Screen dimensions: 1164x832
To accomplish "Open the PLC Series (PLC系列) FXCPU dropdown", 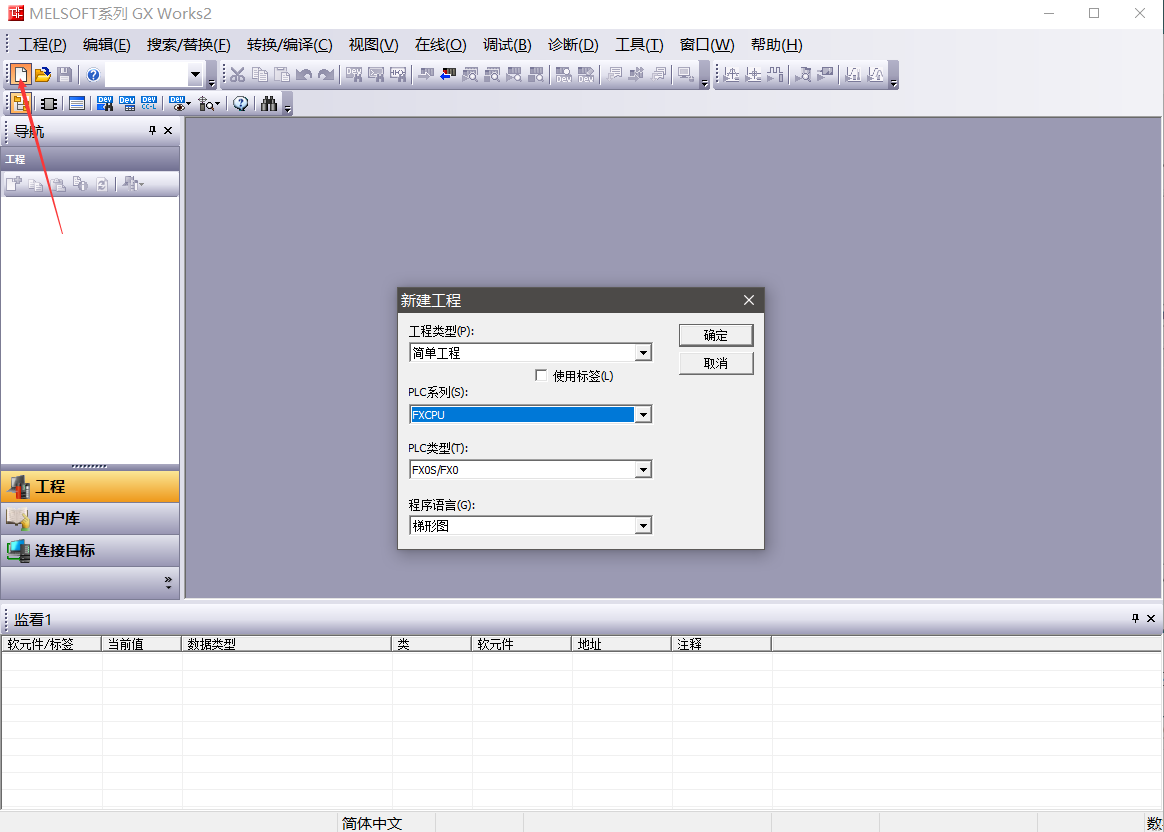I will (x=643, y=415).
